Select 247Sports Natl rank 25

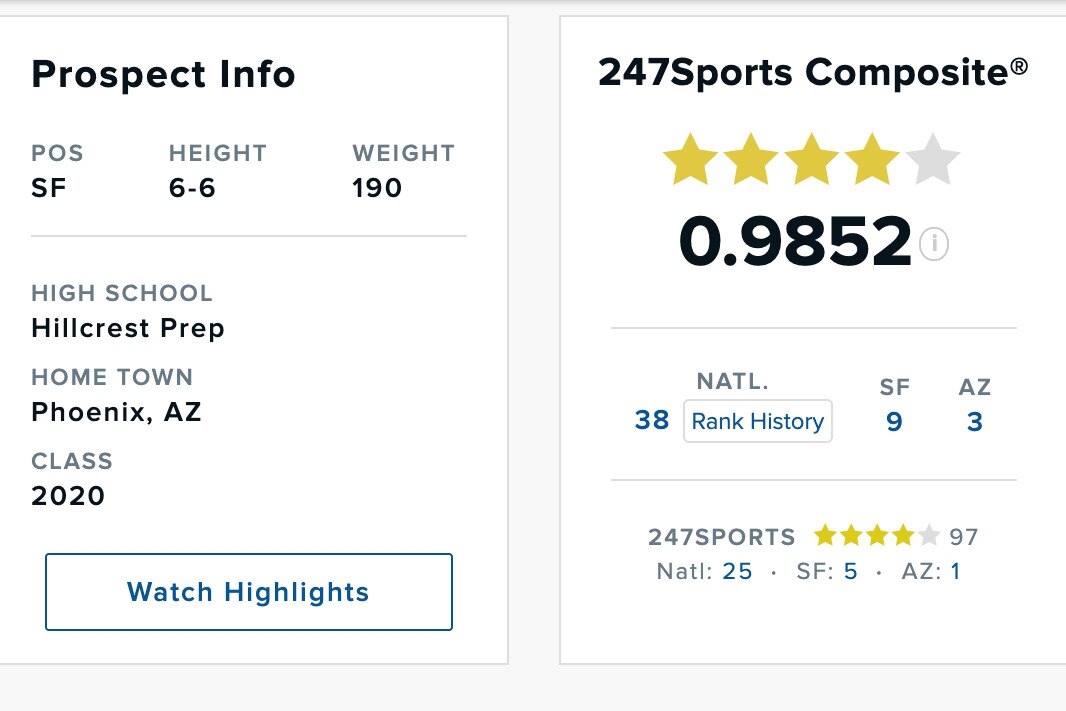(x=737, y=572)
